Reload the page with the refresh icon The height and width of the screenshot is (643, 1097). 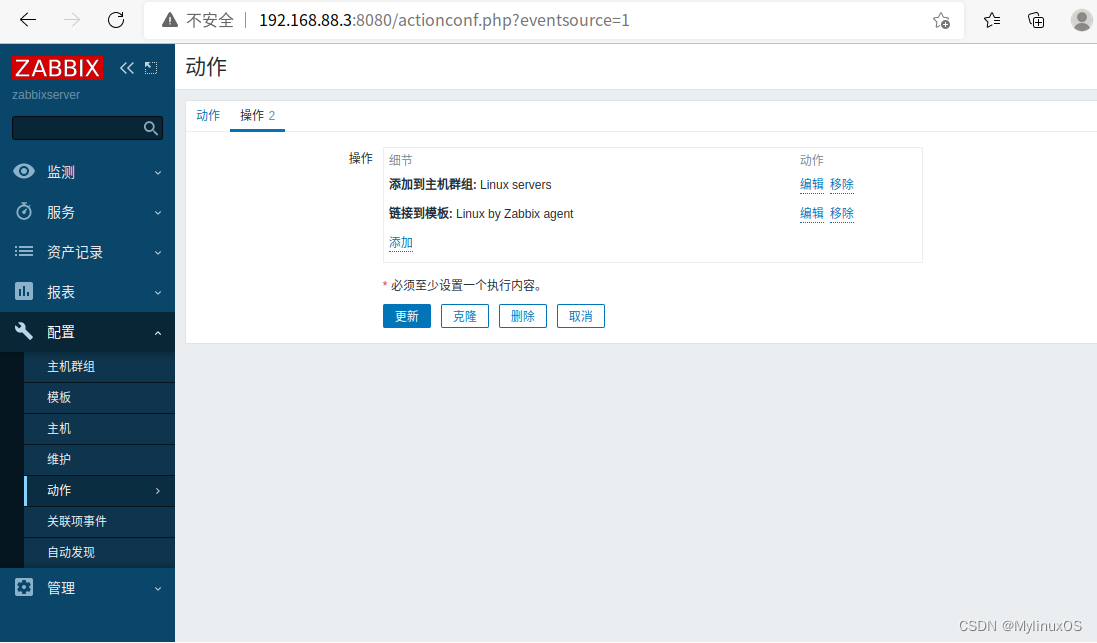click(116, 20)
